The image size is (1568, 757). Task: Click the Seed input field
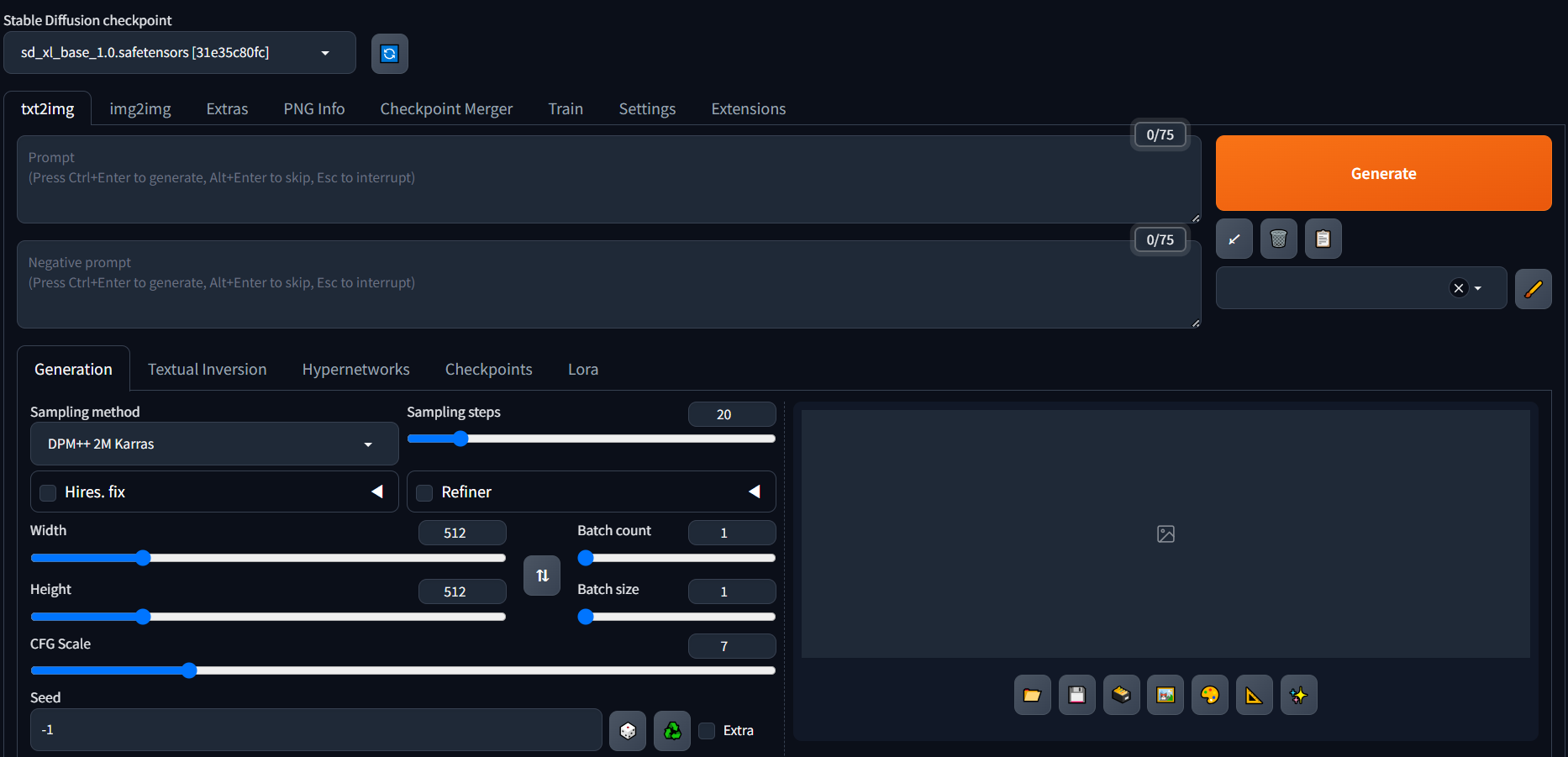pyautogui.click(x=316, y=730)
